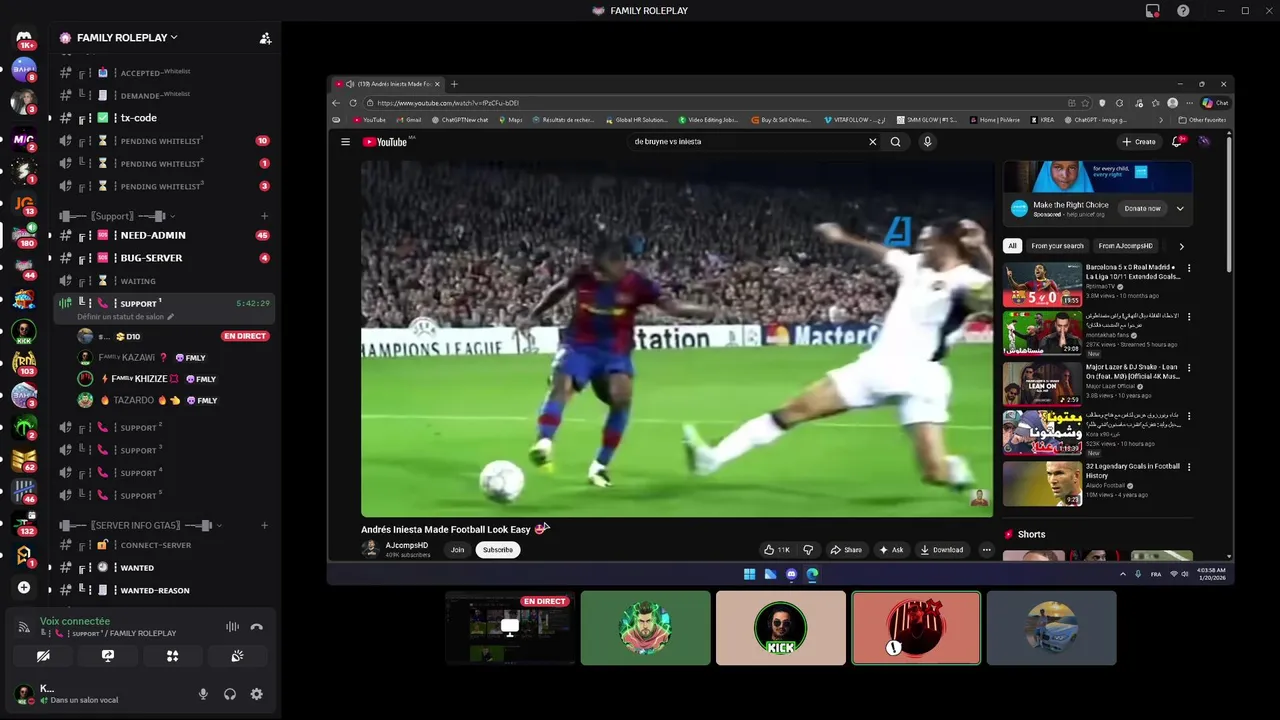The width and height of the screenshot is (1280, 720).
Task: Click the EN DIRECT badge next to D10
Action: [245, 336]
